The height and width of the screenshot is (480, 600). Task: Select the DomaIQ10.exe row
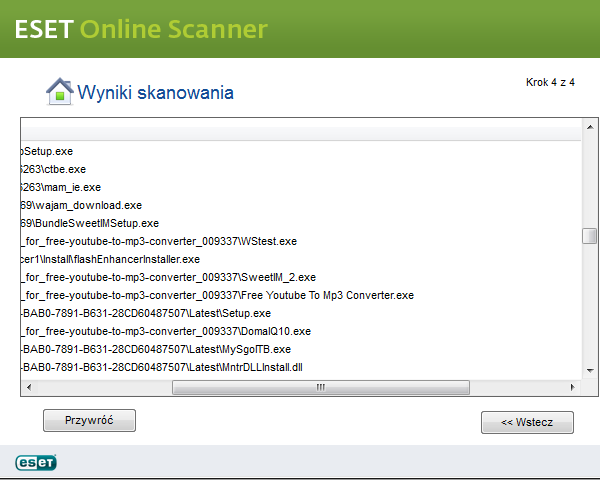point(302,331)
